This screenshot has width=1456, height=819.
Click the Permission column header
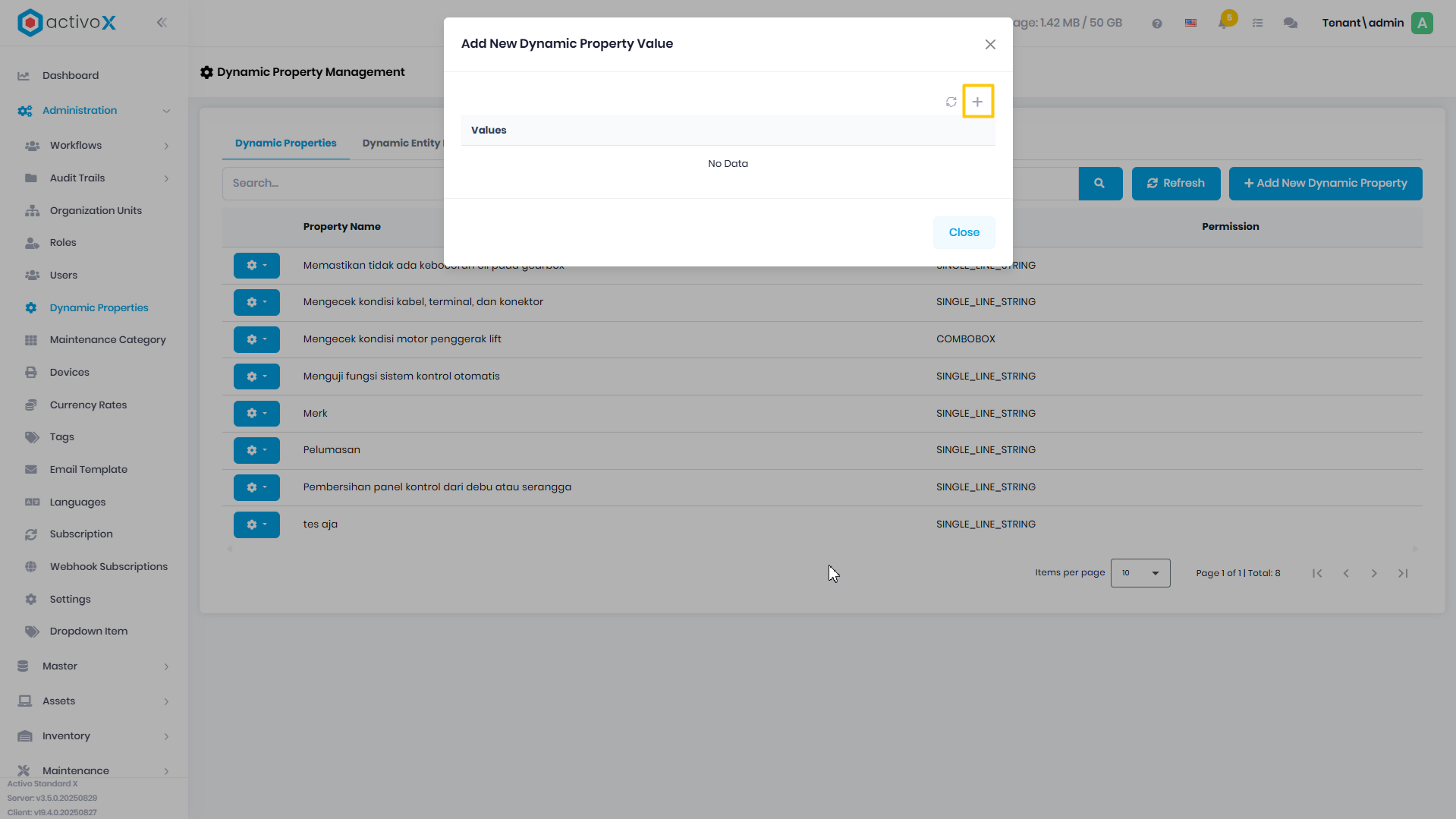point(1230,227)
